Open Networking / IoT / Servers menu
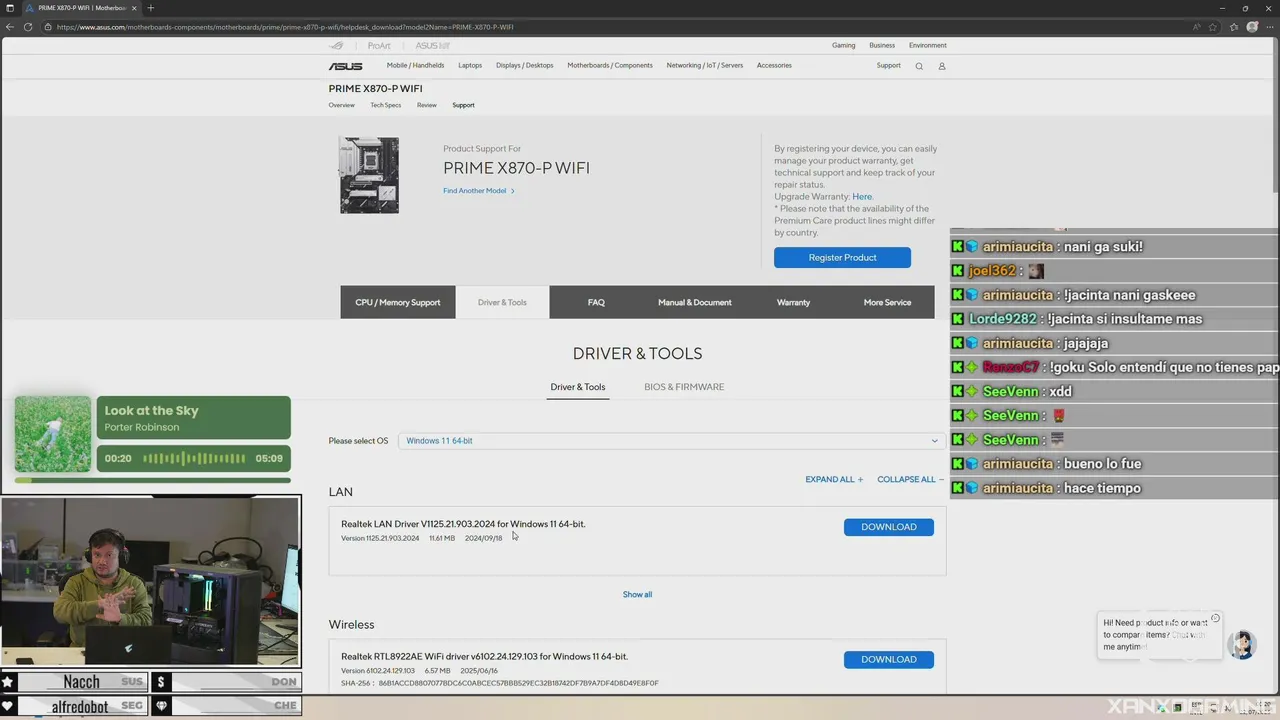The height and width of the screenshot is (720, 1280). 705,66
